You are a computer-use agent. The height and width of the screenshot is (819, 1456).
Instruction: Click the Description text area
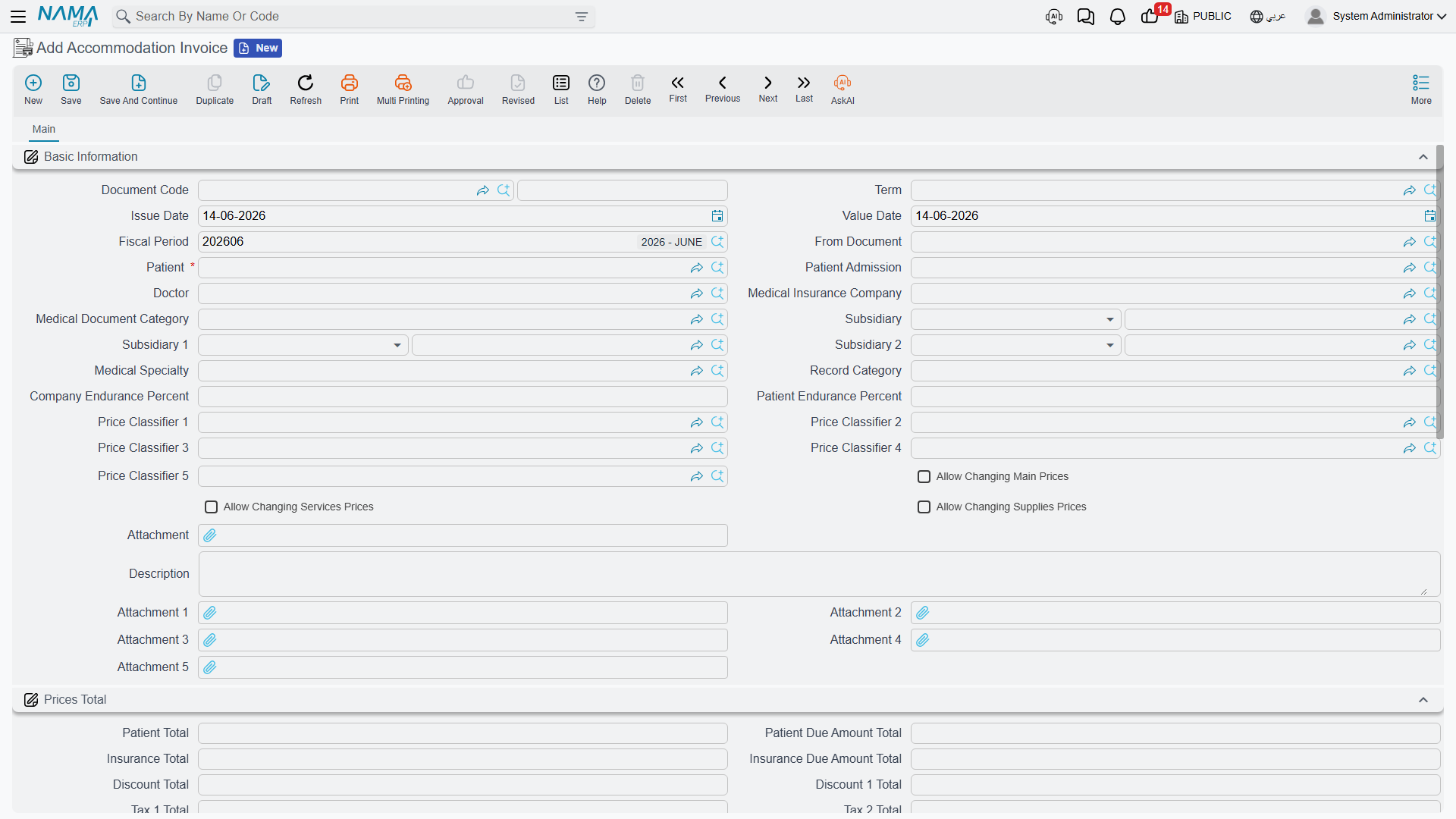click(x=819, y=574)
